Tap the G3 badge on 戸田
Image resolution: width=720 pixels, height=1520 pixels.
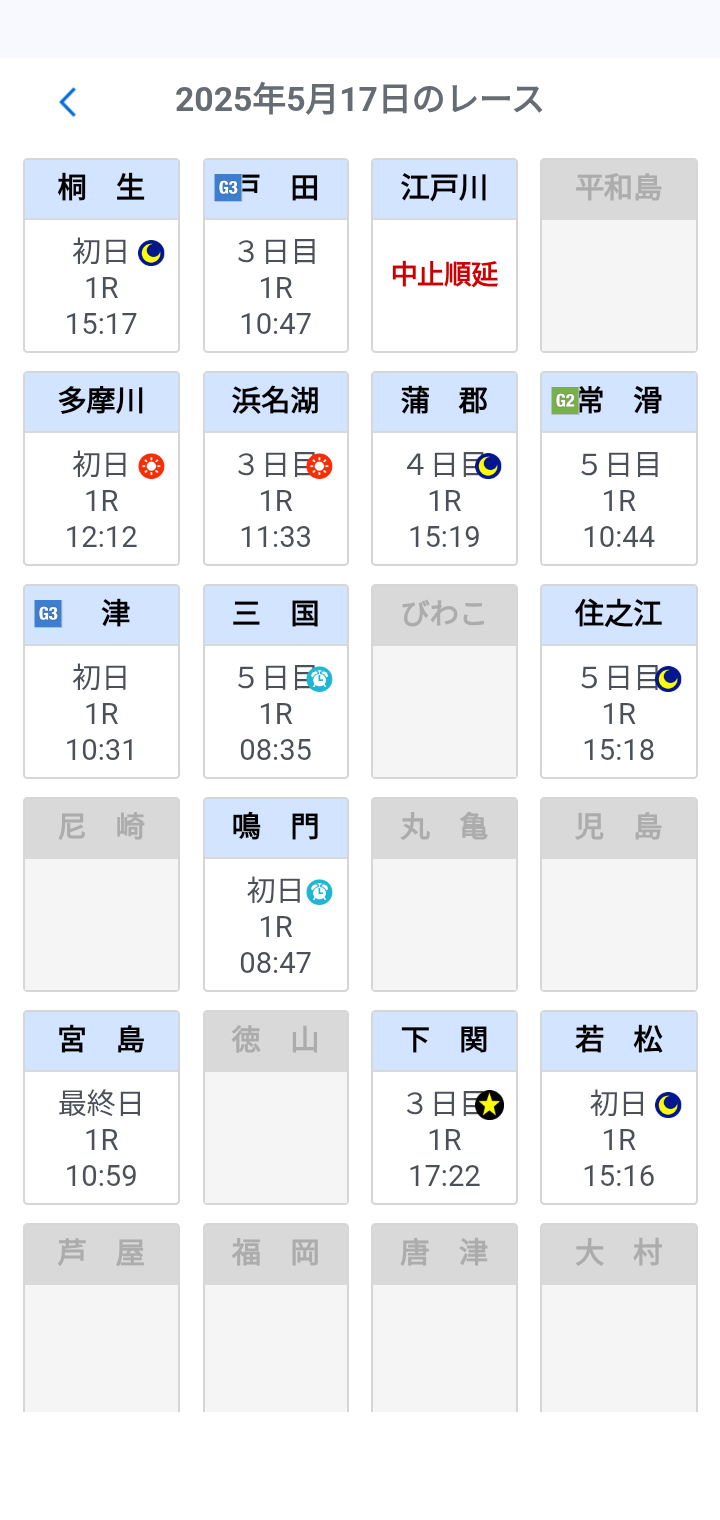[x=228, y=188]
